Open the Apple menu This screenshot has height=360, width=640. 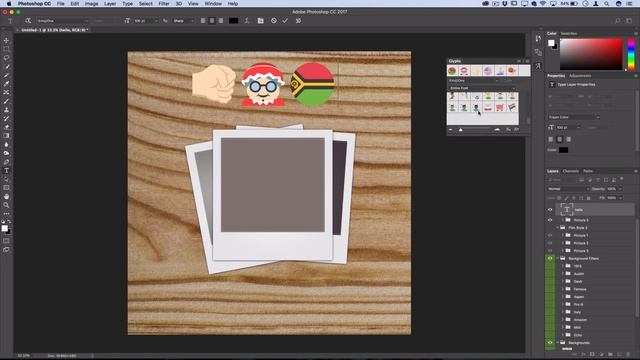pyautogui.click(x=9, y=4)
